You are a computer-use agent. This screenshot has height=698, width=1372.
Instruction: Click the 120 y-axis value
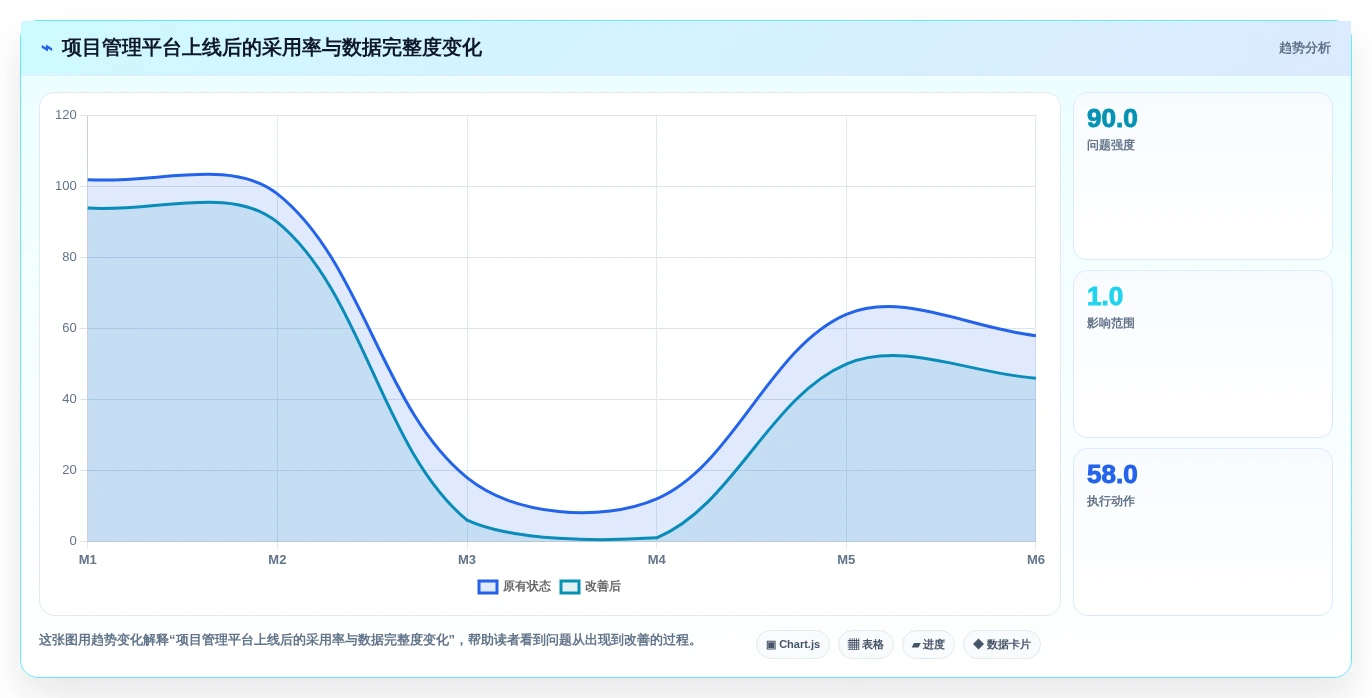66,115
